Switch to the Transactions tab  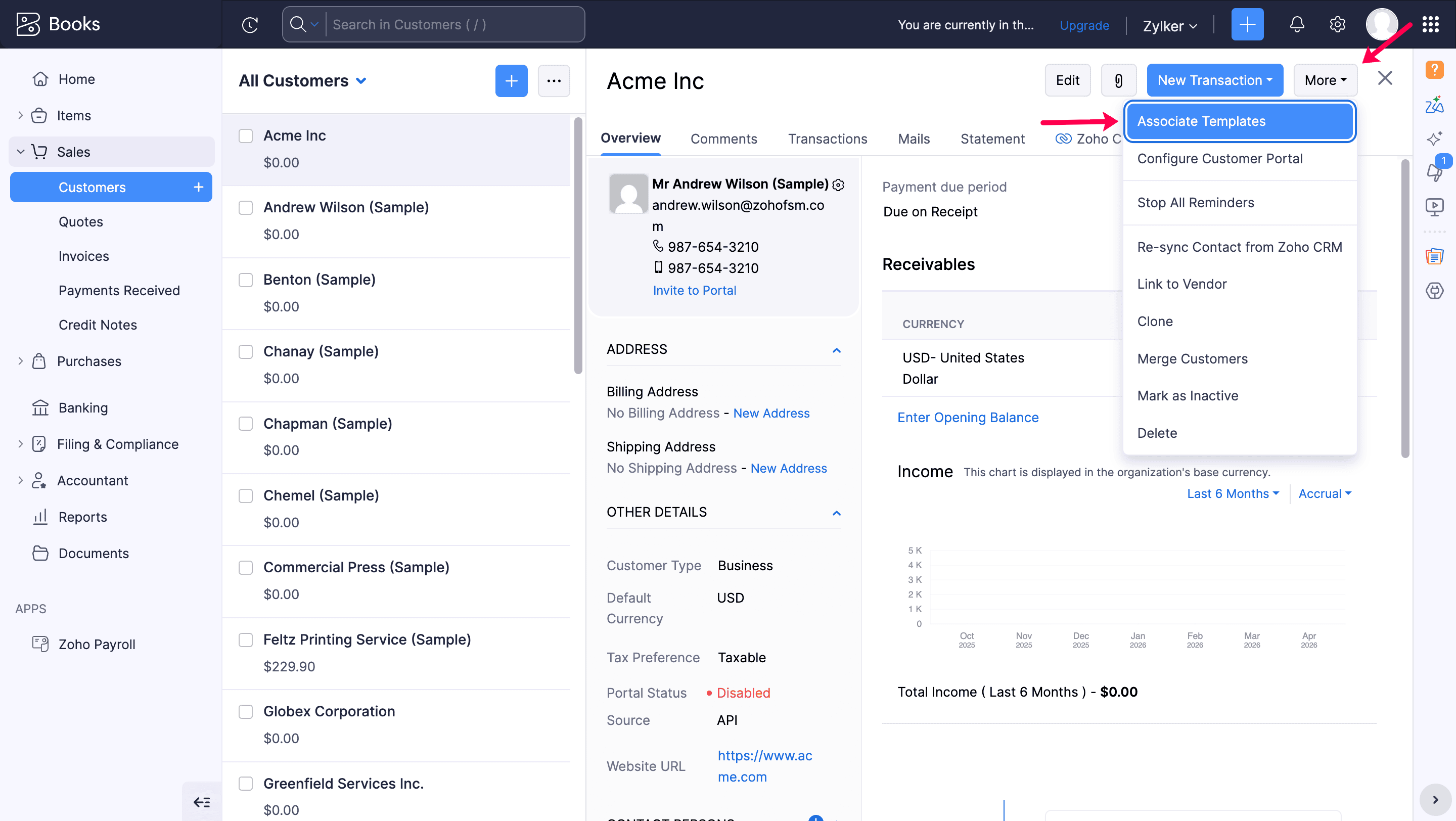coord(827,139)
